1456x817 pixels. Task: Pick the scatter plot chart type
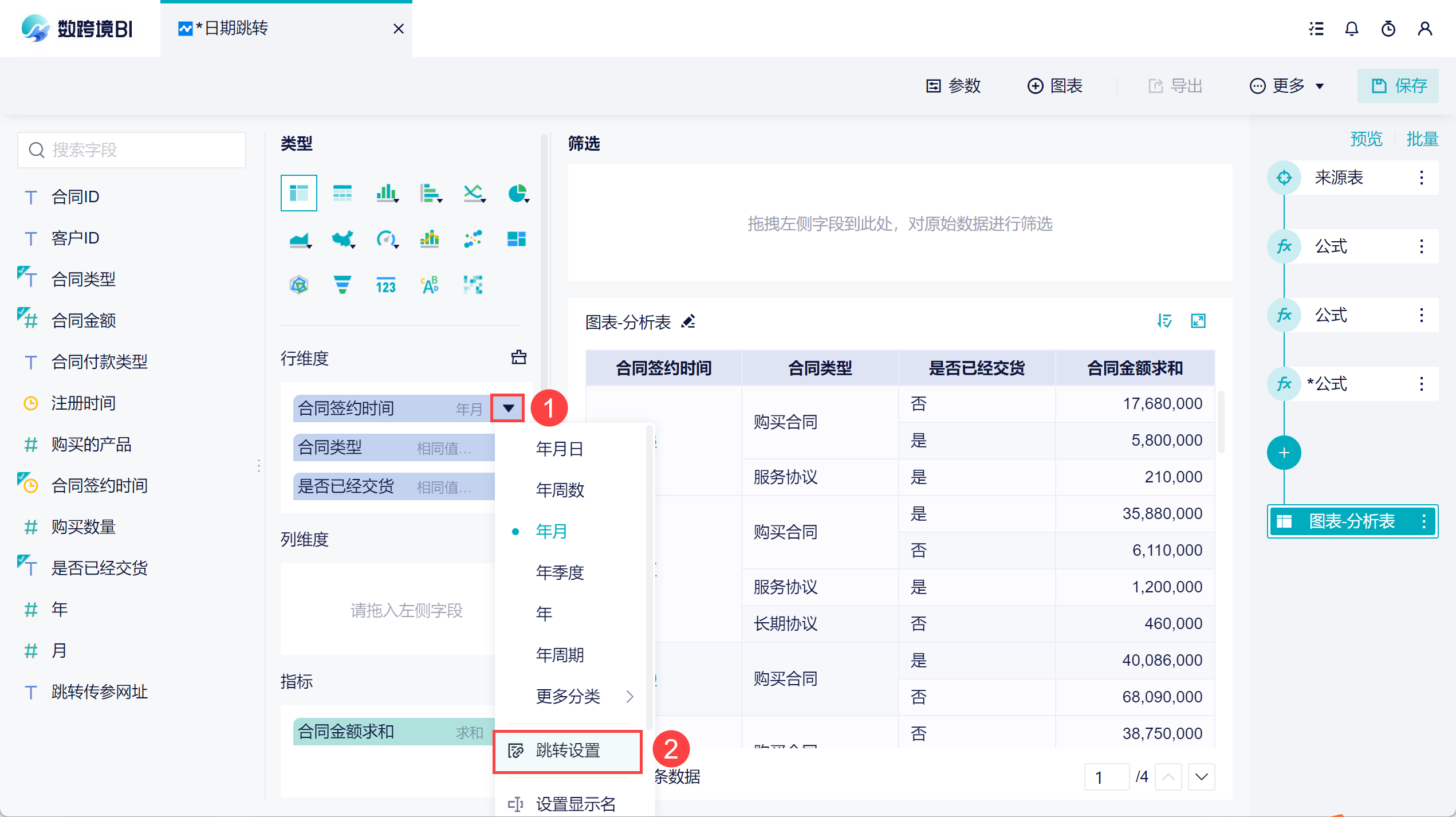[473, 239]
